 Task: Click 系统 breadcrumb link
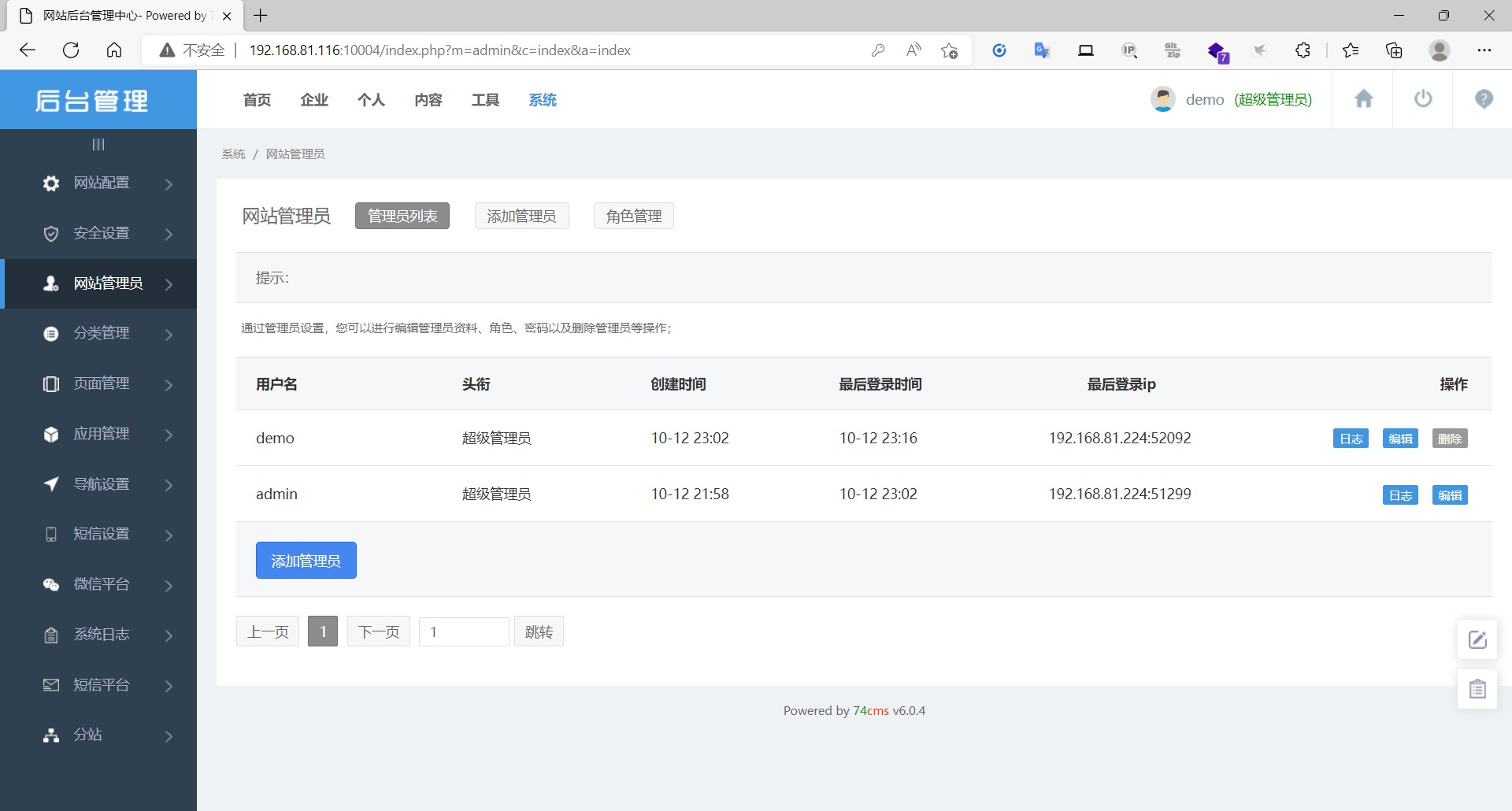pos(233,154)
